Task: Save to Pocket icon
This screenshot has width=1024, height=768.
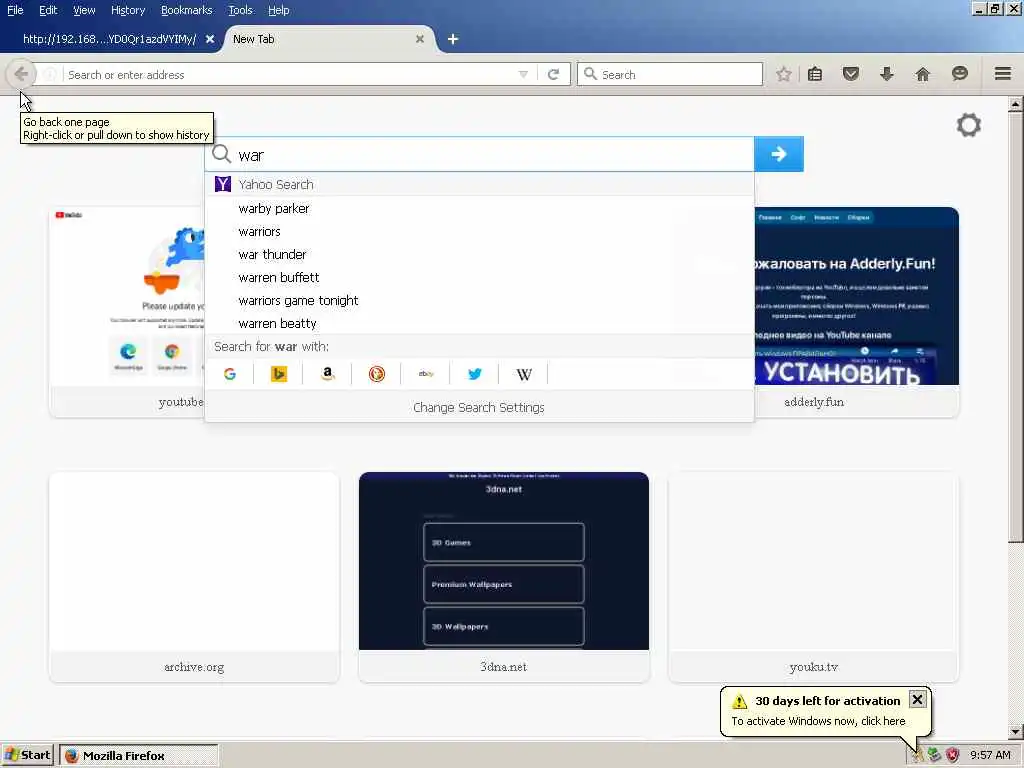Action: coord(850,74)
